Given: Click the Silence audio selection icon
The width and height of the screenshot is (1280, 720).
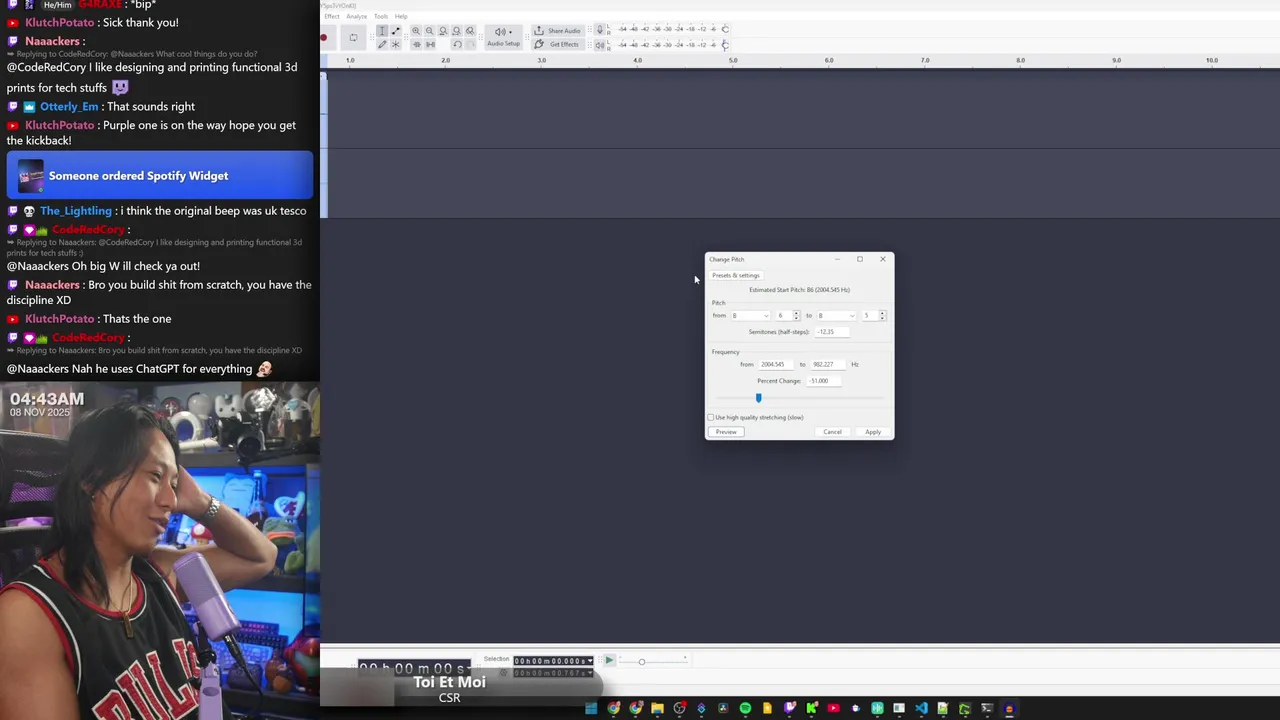Looking at the screenshot, I should (x=430, y=45).
